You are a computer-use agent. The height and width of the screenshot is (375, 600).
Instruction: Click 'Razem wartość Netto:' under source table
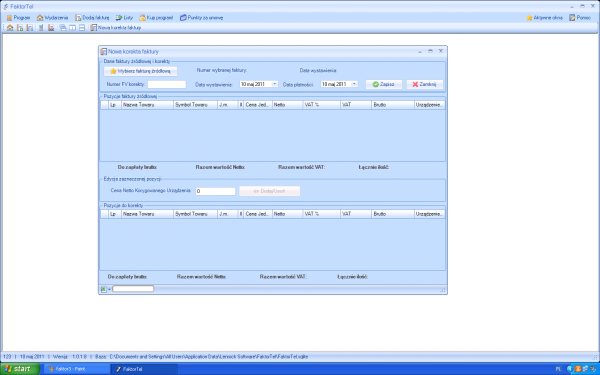220,167
